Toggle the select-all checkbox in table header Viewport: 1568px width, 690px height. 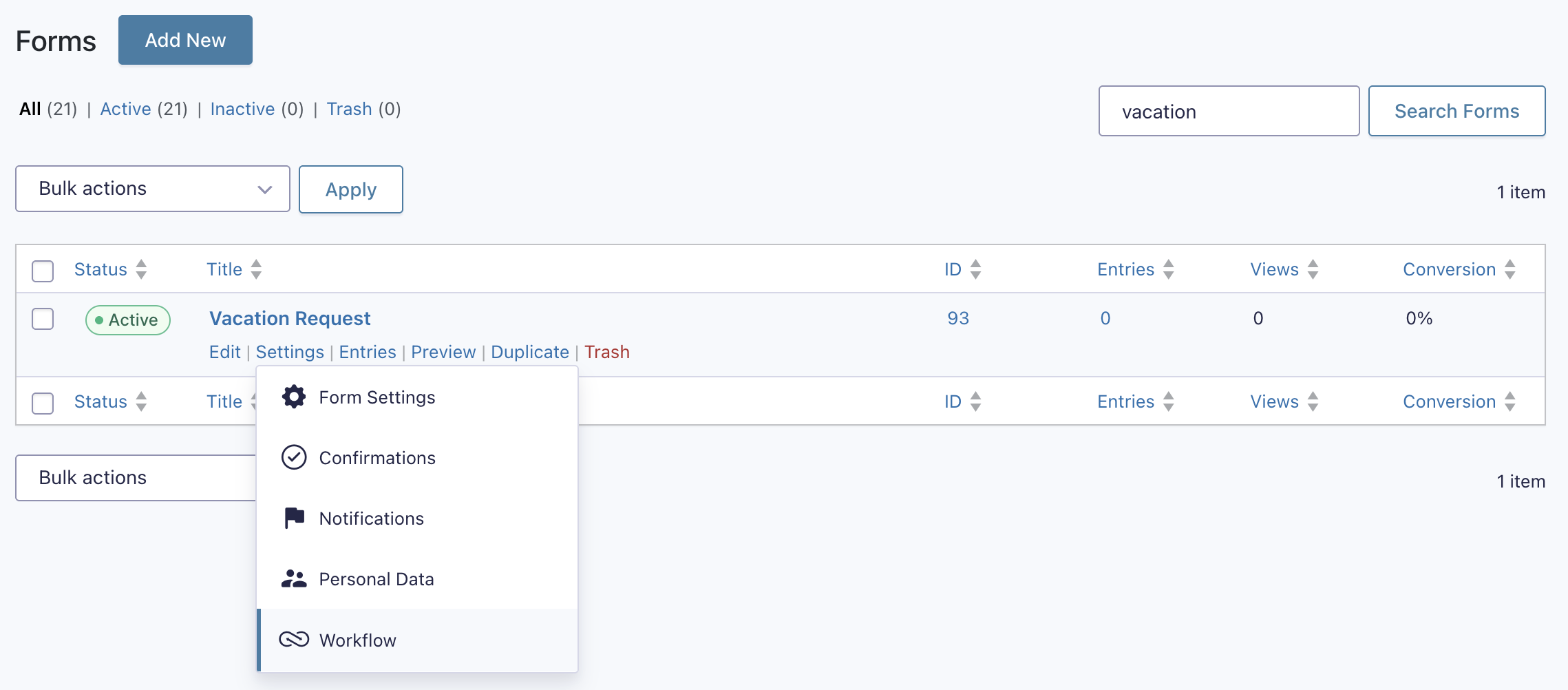pyautogui.click(x=43, y=271)
